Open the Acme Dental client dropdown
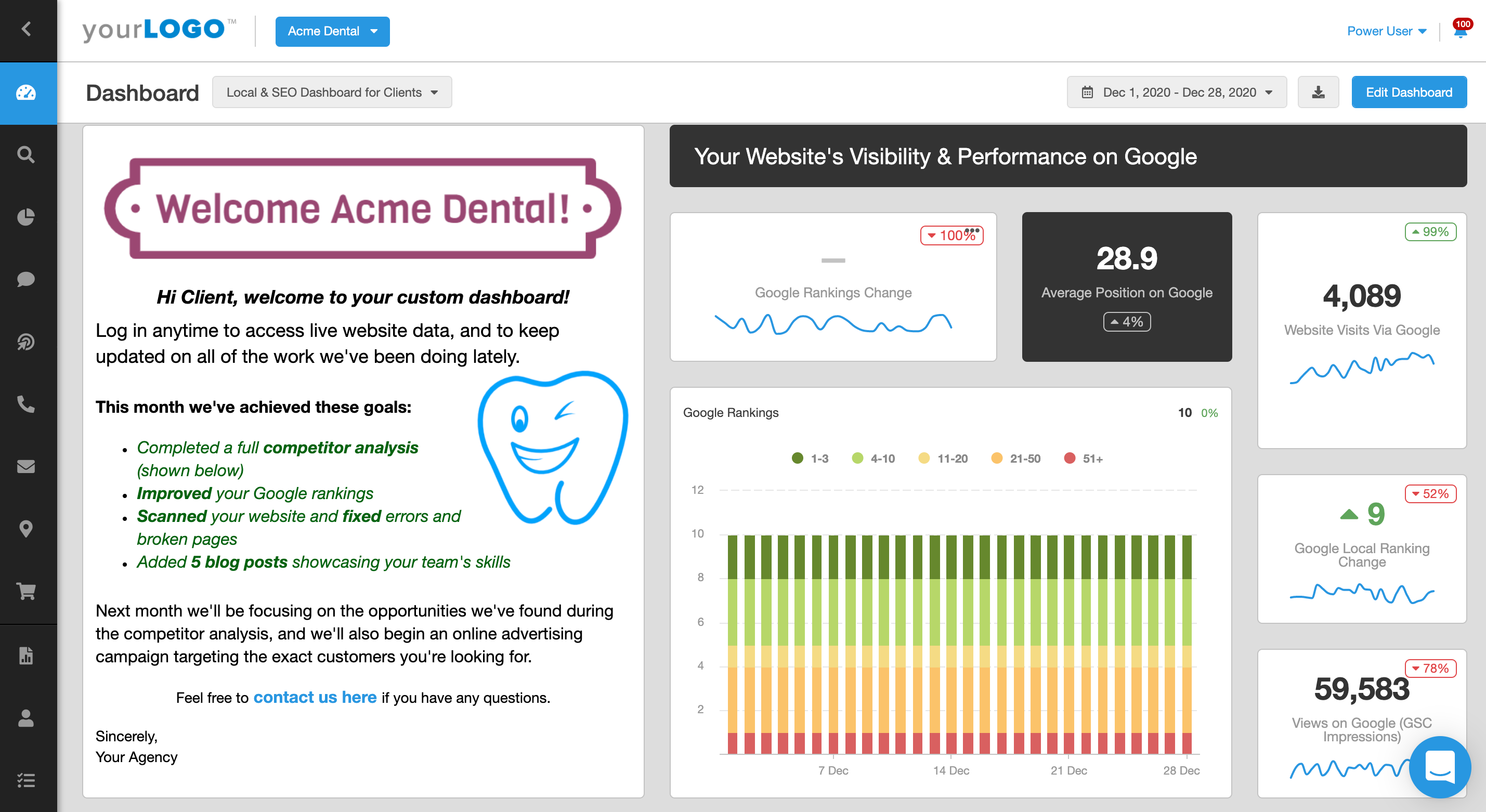Viewport: 1486px width, 812px height. click(332, 32)
